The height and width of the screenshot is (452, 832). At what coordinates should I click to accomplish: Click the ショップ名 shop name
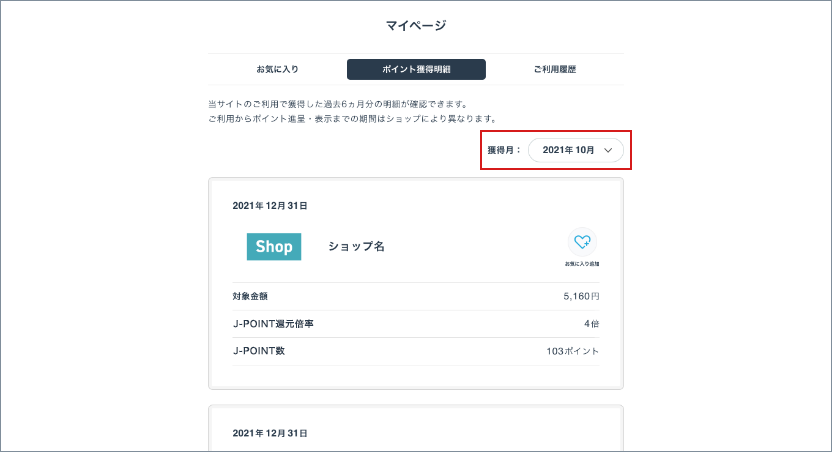pos(356,246)
